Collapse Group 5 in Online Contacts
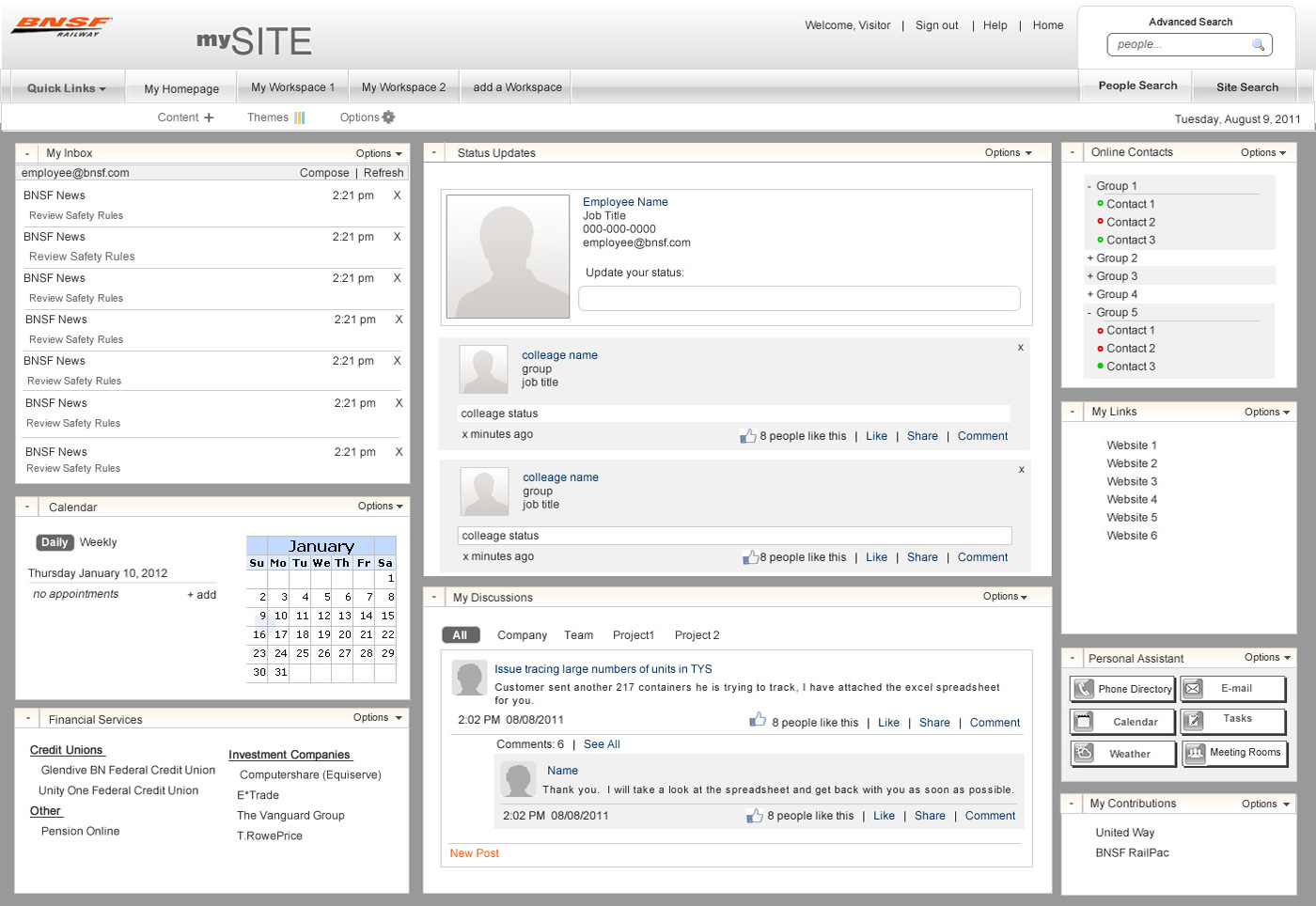Viewport: 1316px width, 906px height. point(1089,313)
